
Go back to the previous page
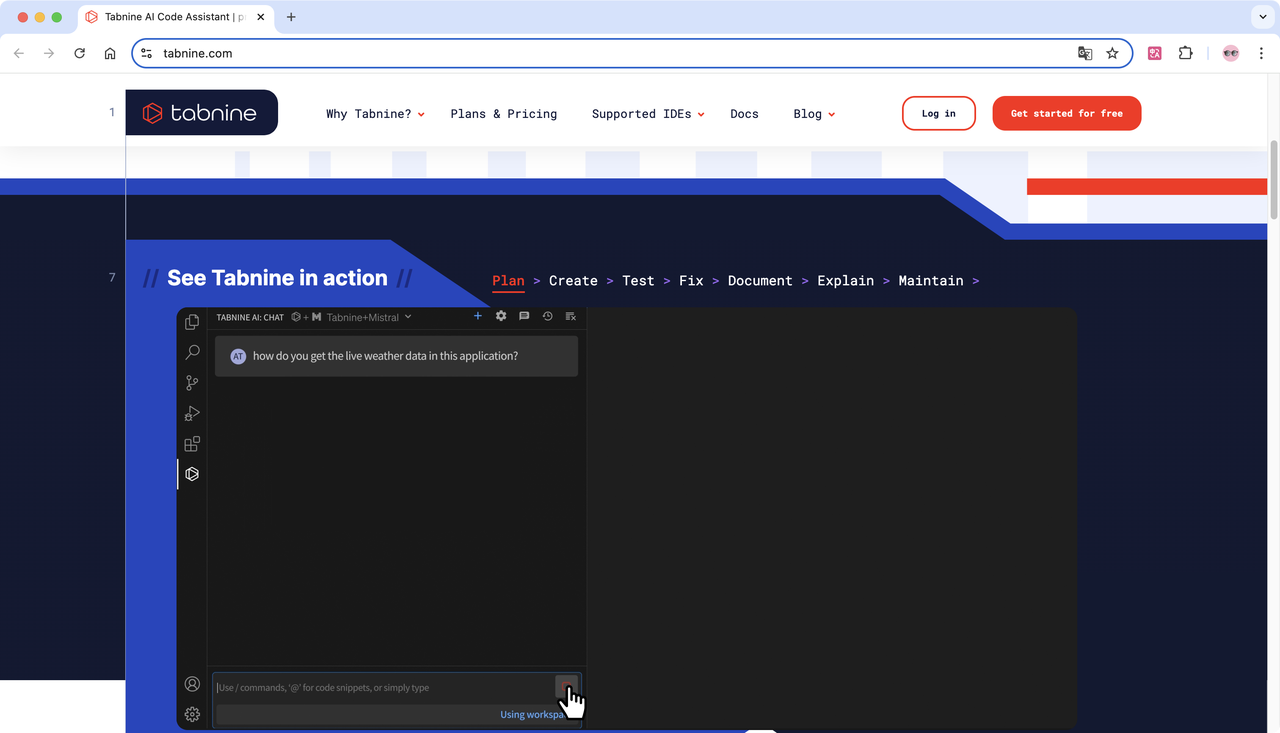coord(19,53)
